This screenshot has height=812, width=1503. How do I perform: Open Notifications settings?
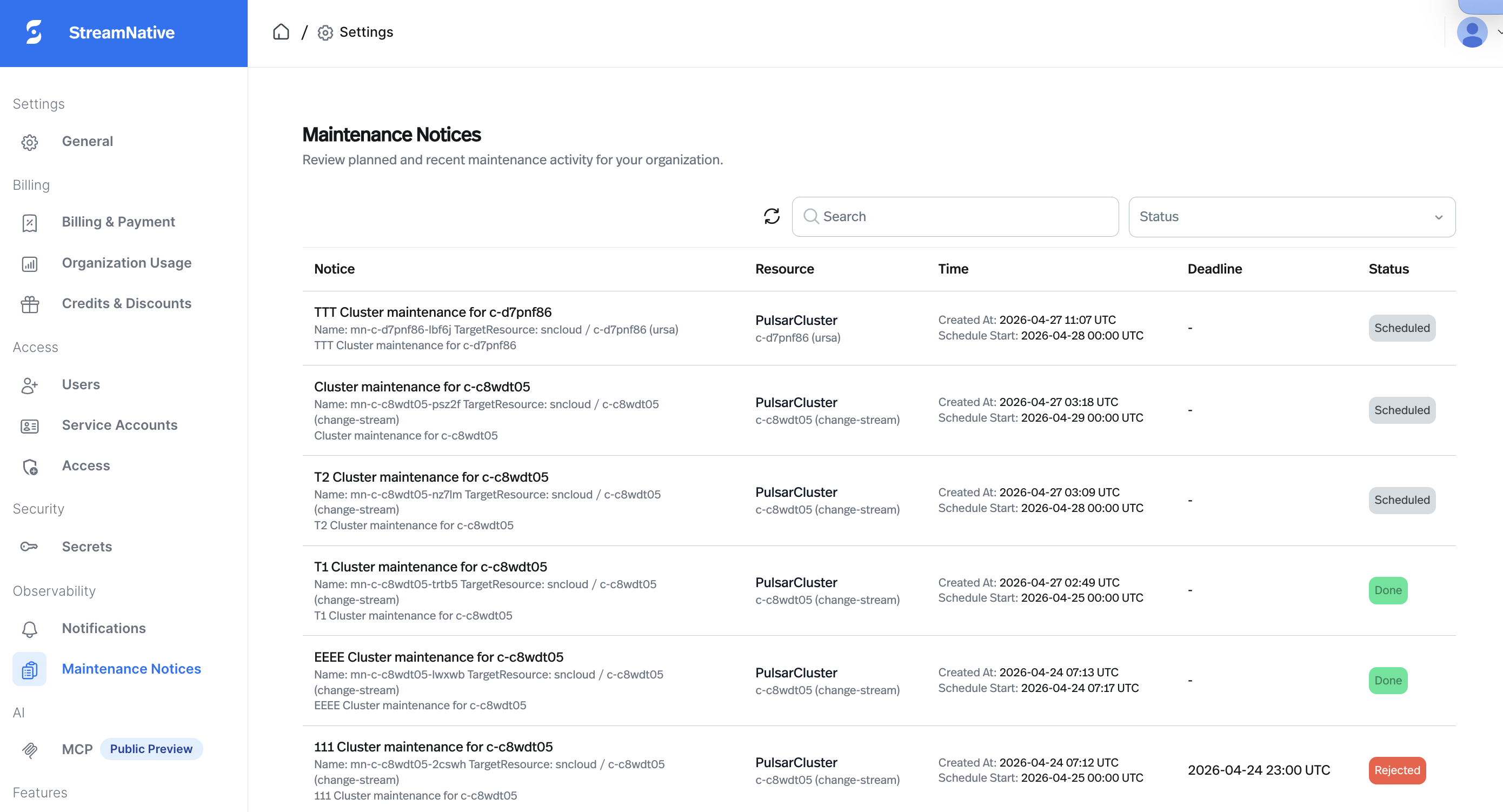pos(104,628)
